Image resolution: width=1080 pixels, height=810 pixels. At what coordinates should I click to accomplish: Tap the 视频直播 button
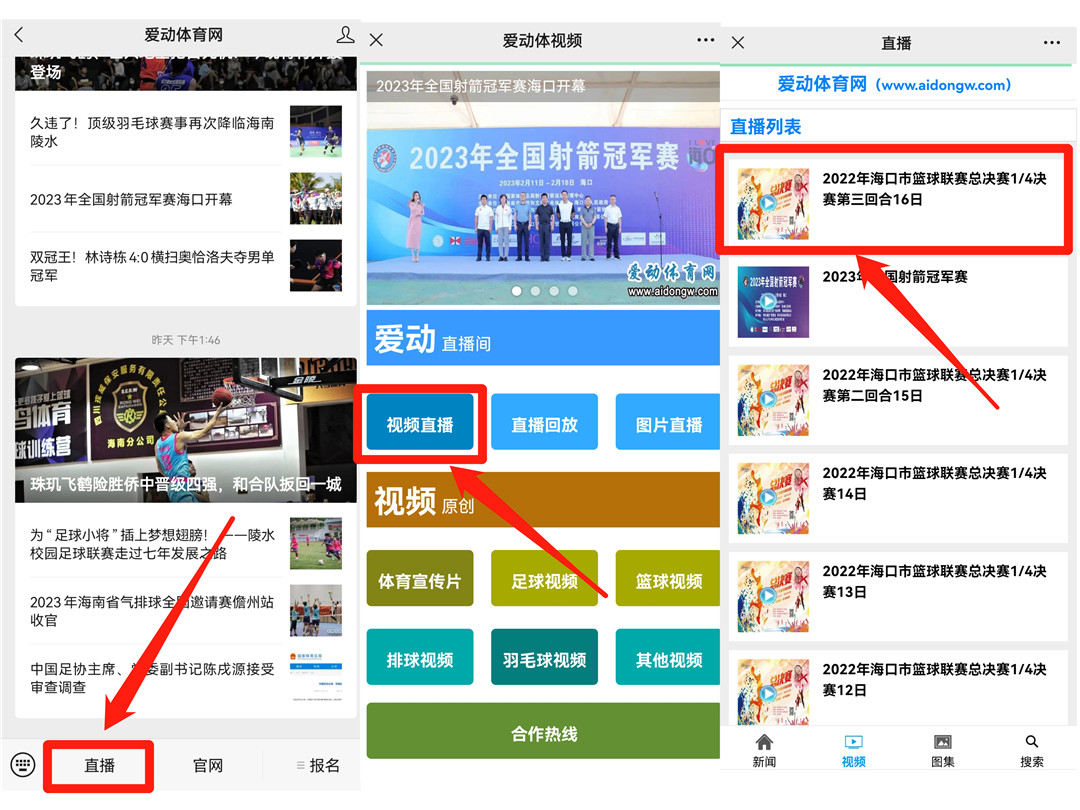[x=419, y=422]
